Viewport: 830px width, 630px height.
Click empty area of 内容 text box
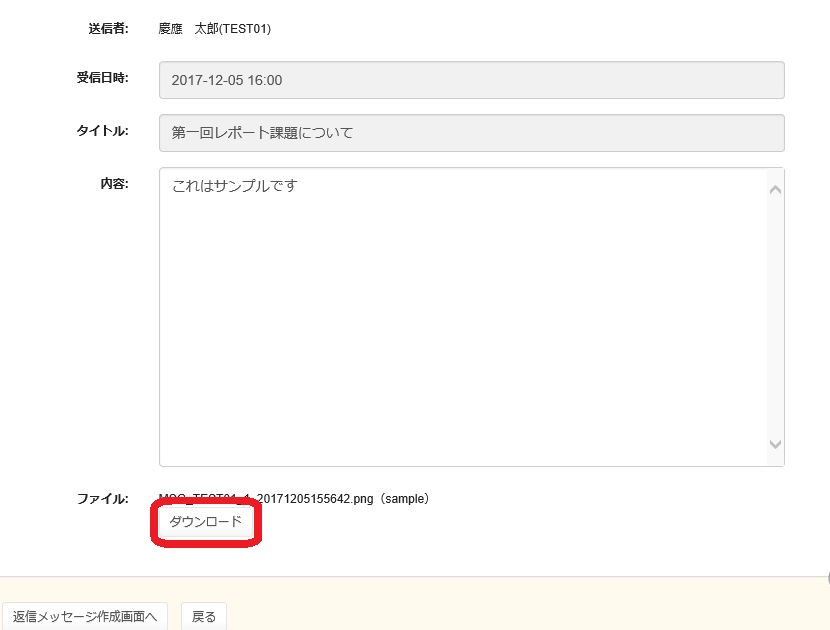coord(460,330)
